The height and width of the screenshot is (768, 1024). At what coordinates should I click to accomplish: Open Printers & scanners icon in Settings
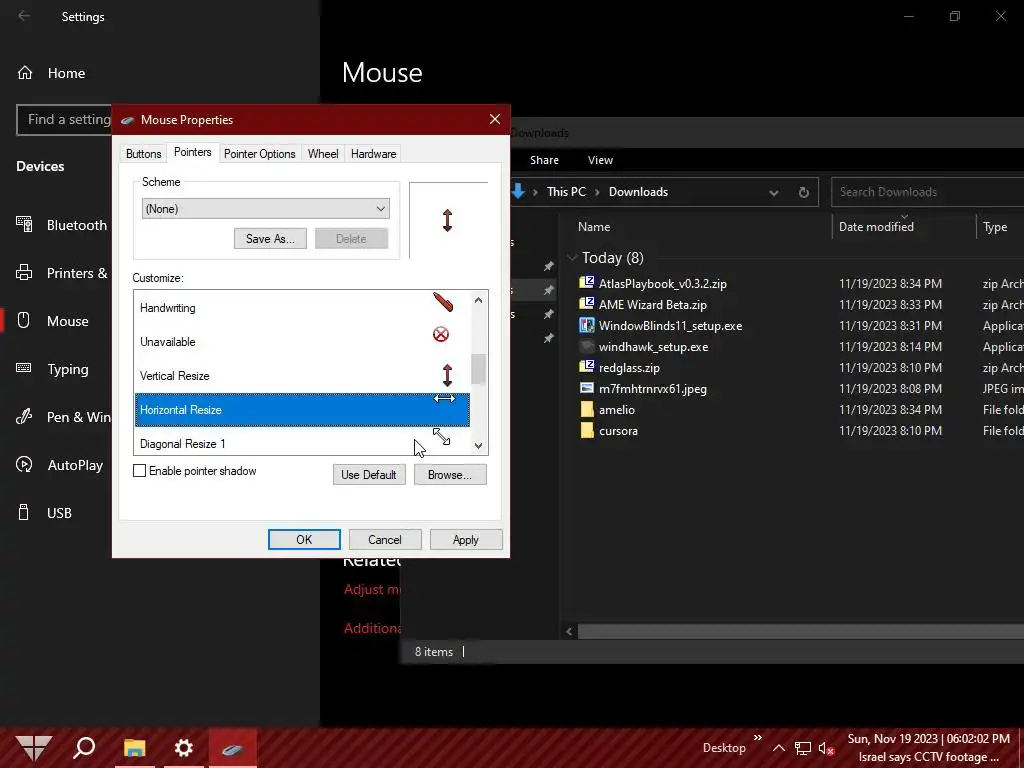click(24, 272)
